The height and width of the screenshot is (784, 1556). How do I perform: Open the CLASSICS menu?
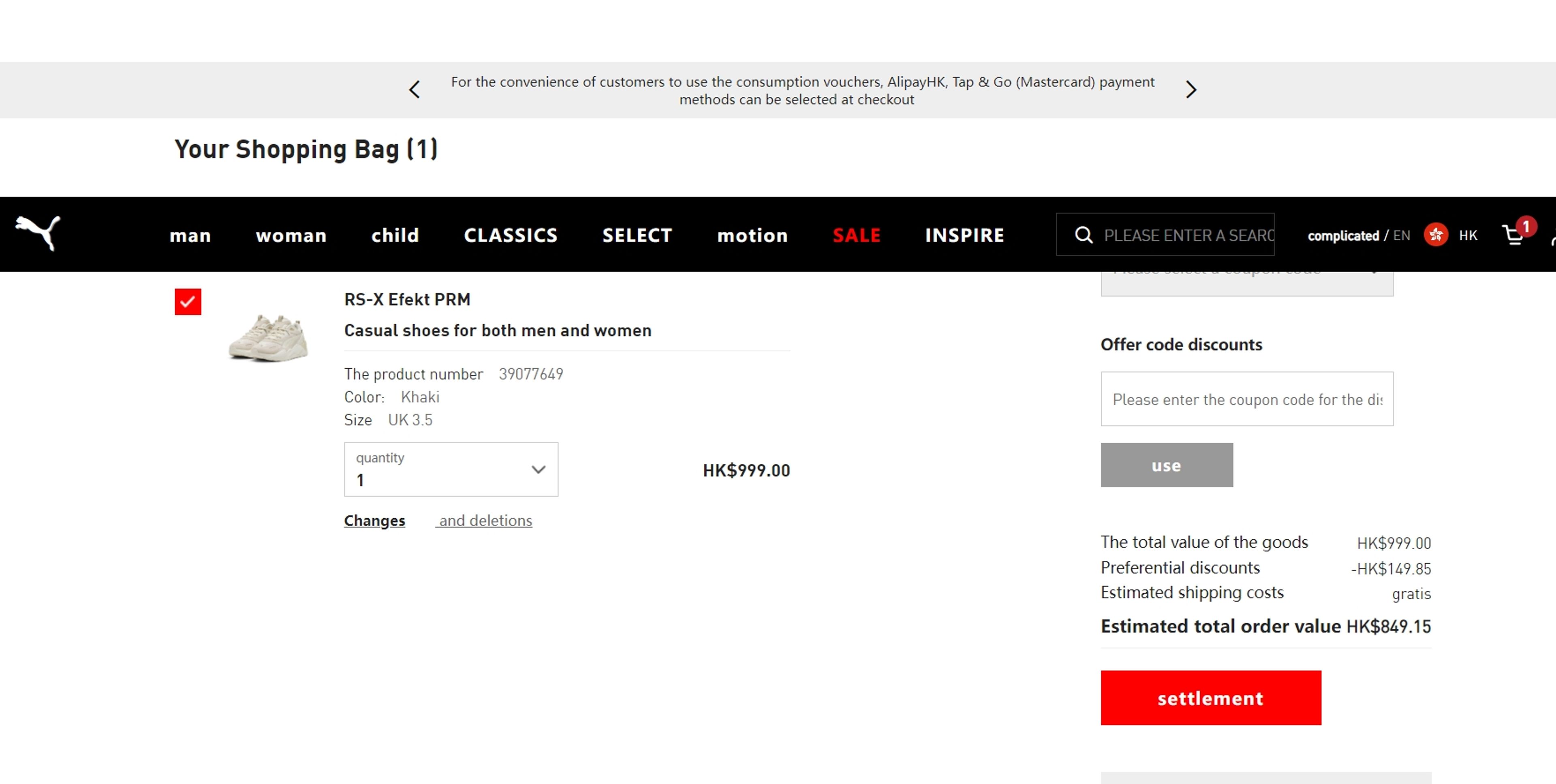pos(511,235)
